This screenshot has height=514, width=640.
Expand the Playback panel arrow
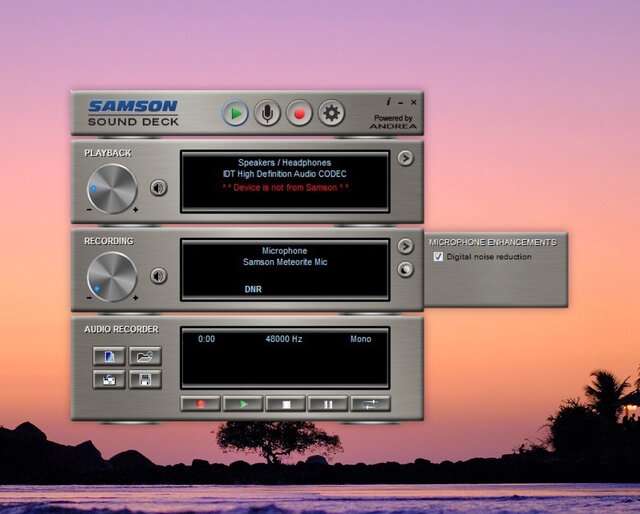(x=405, y=158)
